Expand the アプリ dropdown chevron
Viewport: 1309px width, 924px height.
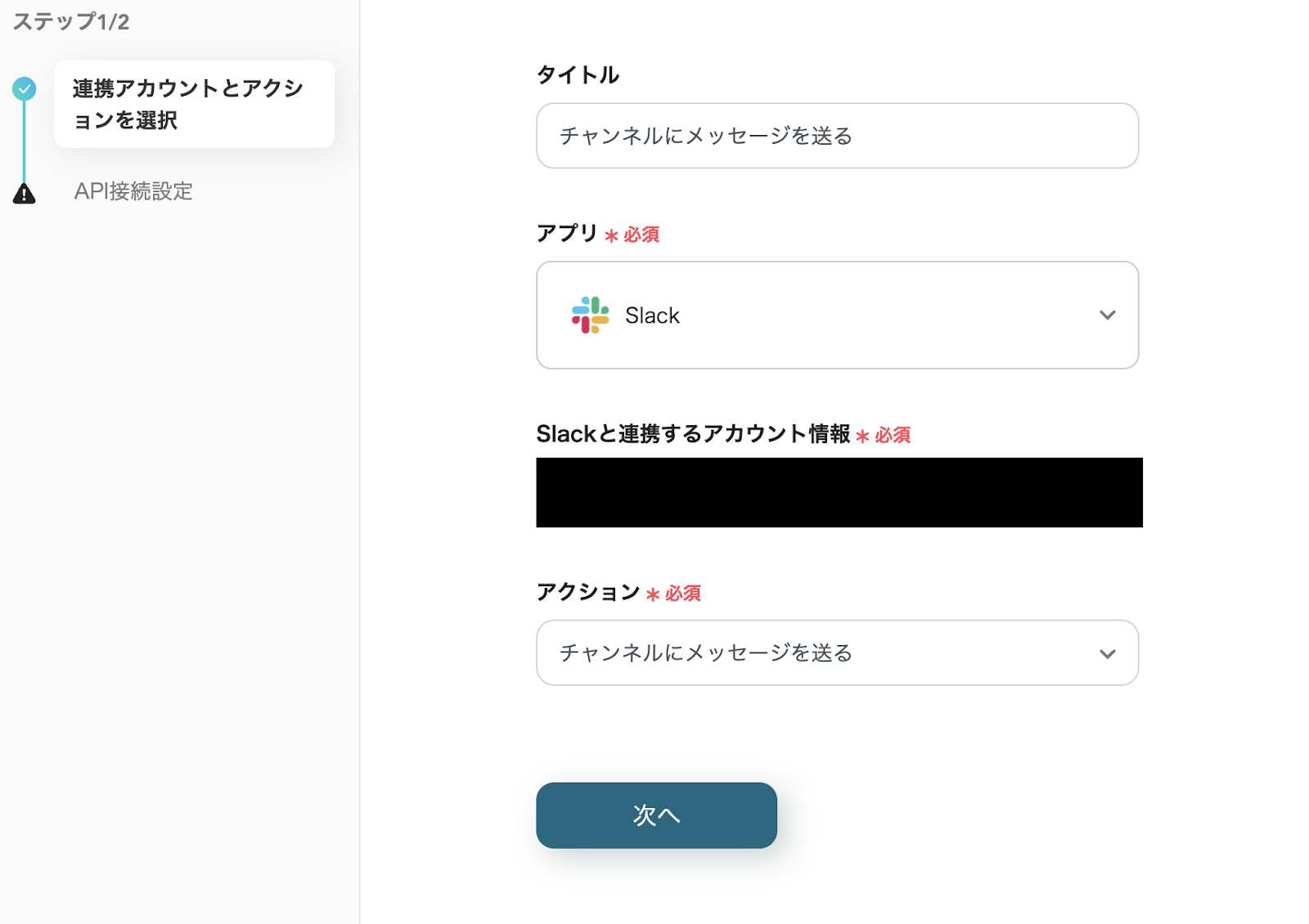point(1107,315)
